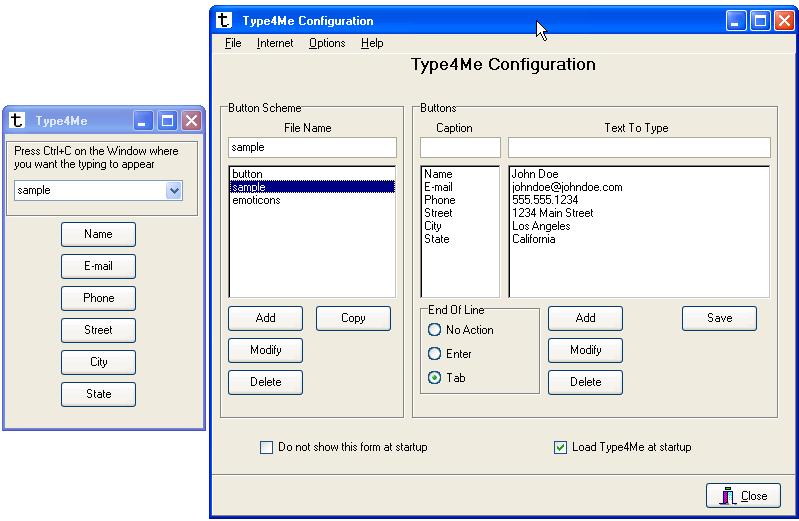Click the Caption input field

460,147
